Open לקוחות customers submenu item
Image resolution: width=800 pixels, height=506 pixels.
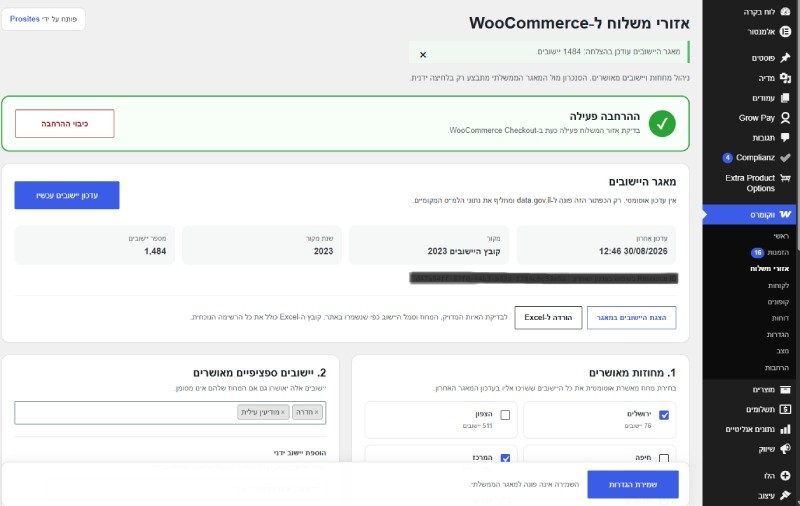click(x=779, y=286)
